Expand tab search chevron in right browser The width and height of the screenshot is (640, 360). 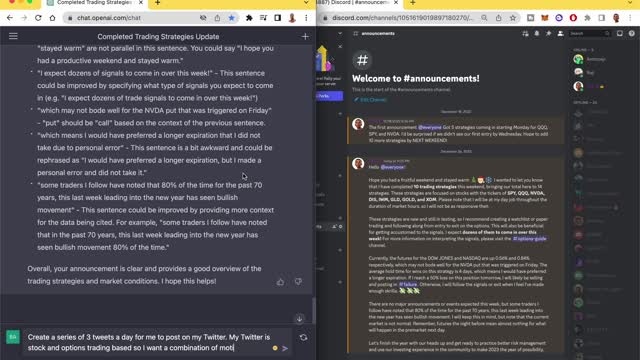point(630,3)
